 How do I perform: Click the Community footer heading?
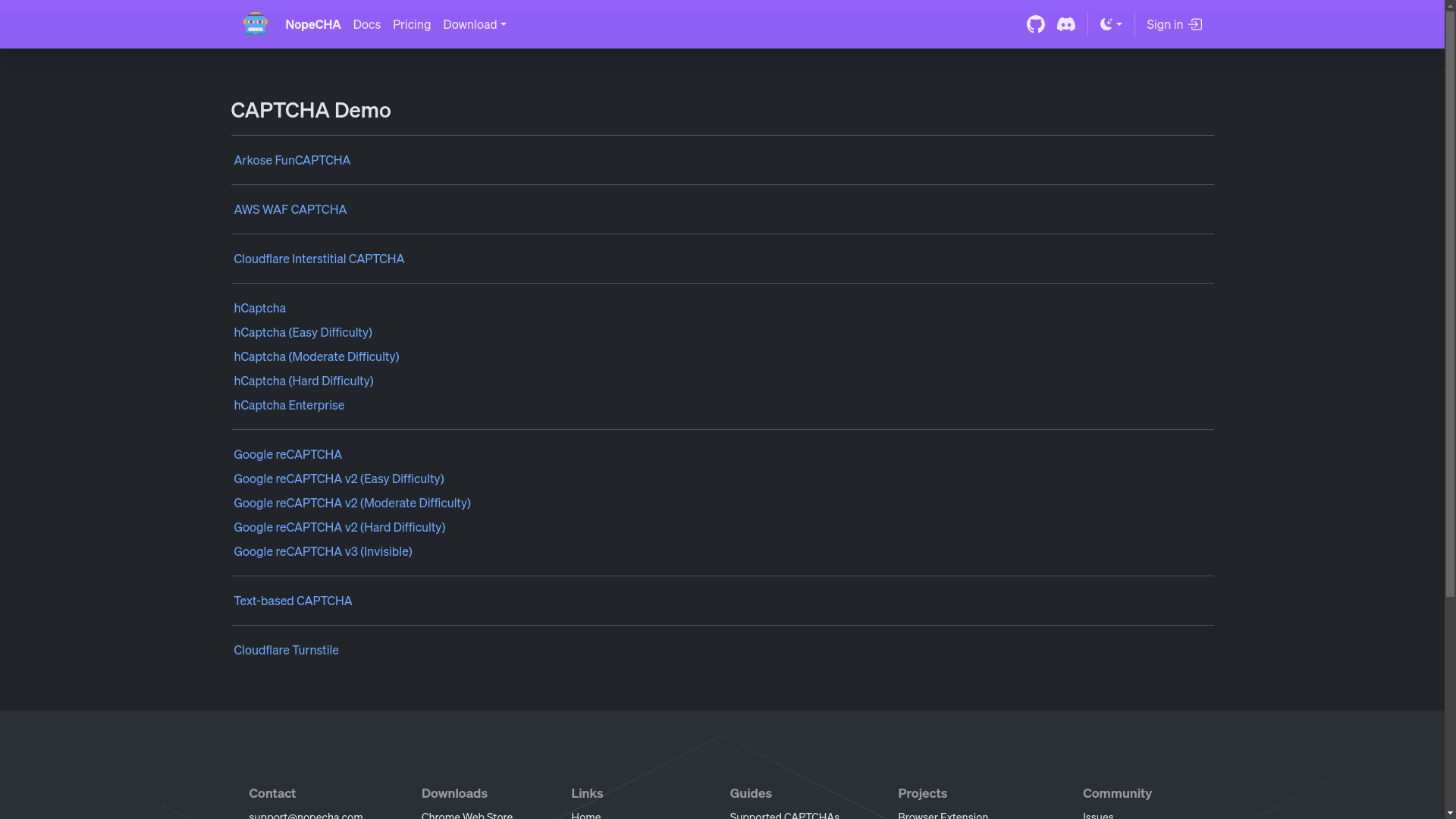point(1117,793)
